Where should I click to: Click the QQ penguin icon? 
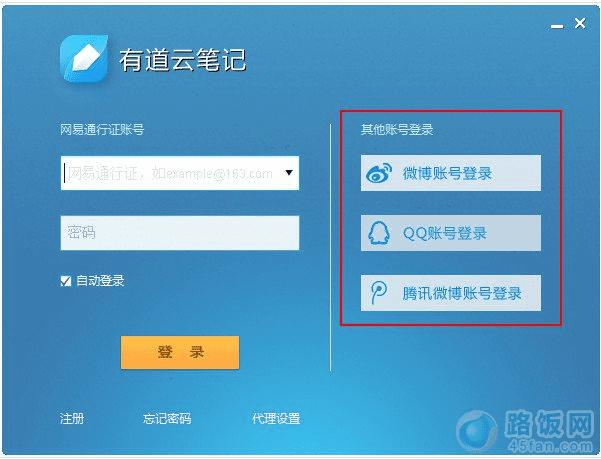point(379,233)
